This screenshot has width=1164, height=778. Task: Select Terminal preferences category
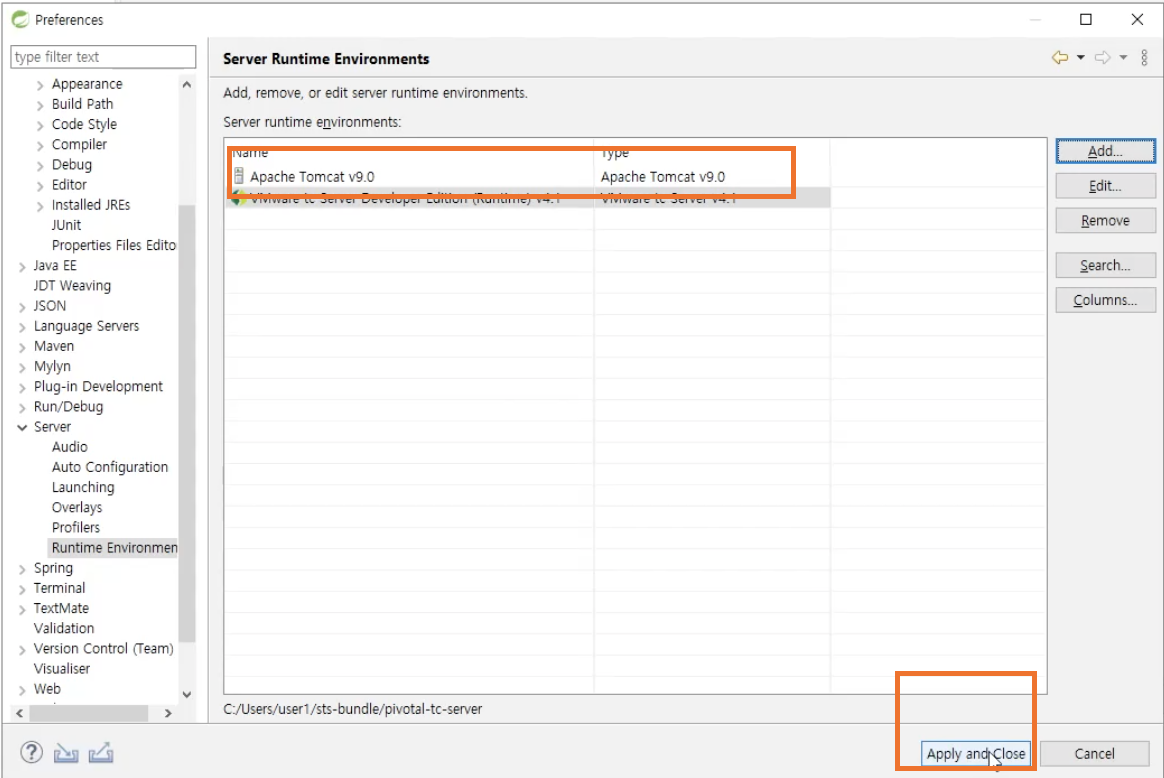tap(59, 588)
